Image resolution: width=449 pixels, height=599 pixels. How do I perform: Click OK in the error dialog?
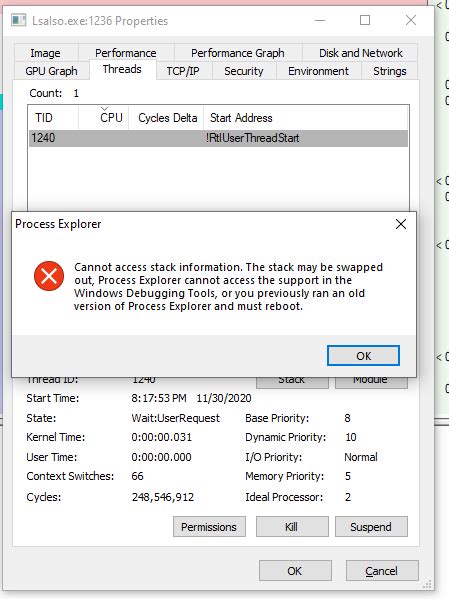coord(363,356)
